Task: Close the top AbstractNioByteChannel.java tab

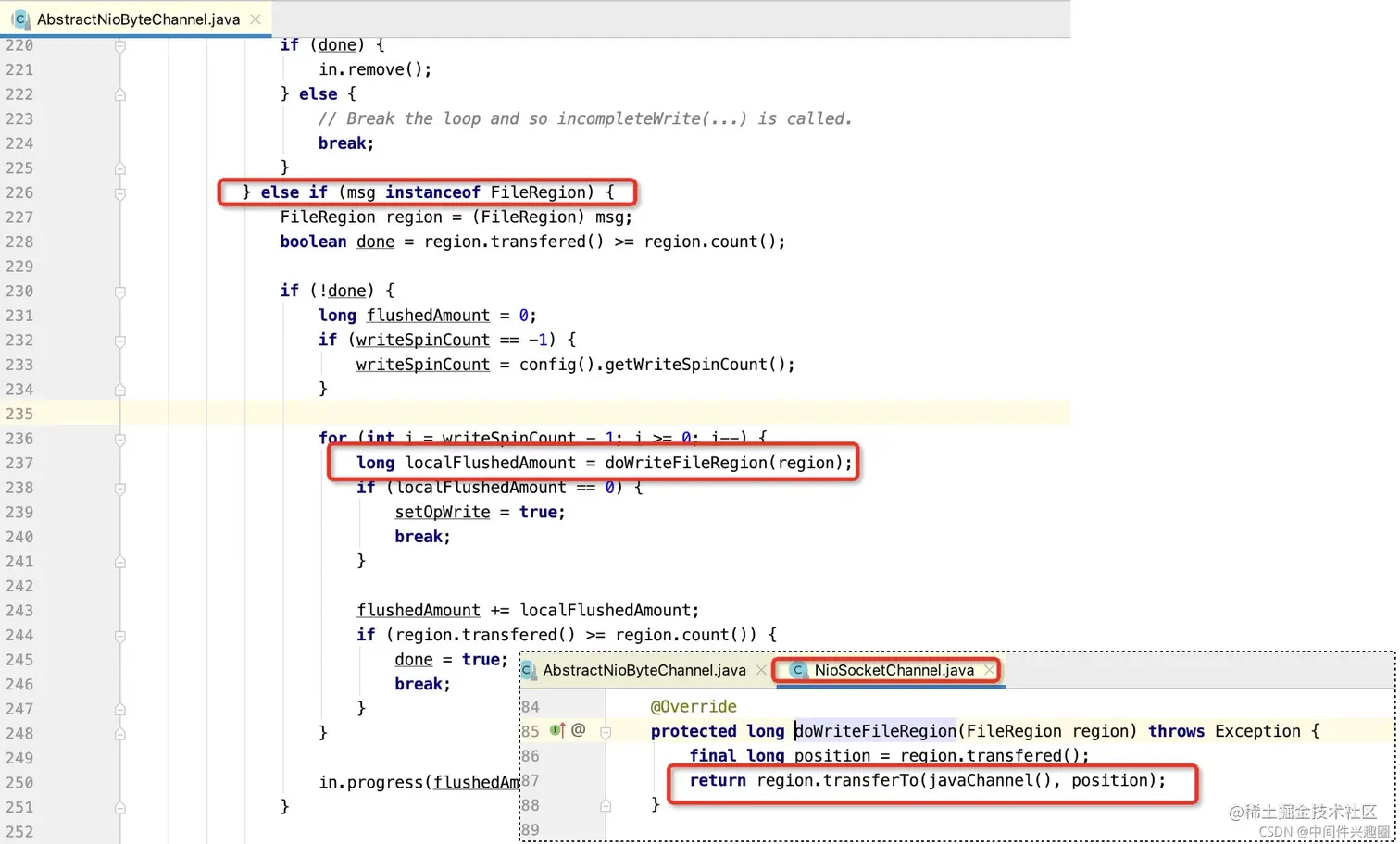Action: (256, 19)
